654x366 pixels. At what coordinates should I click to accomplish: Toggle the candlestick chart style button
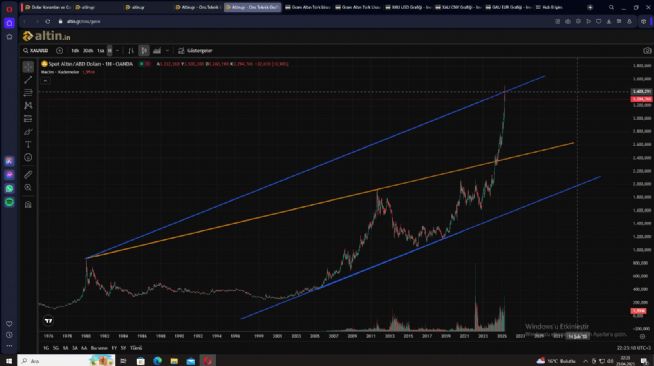pos(143,50)
